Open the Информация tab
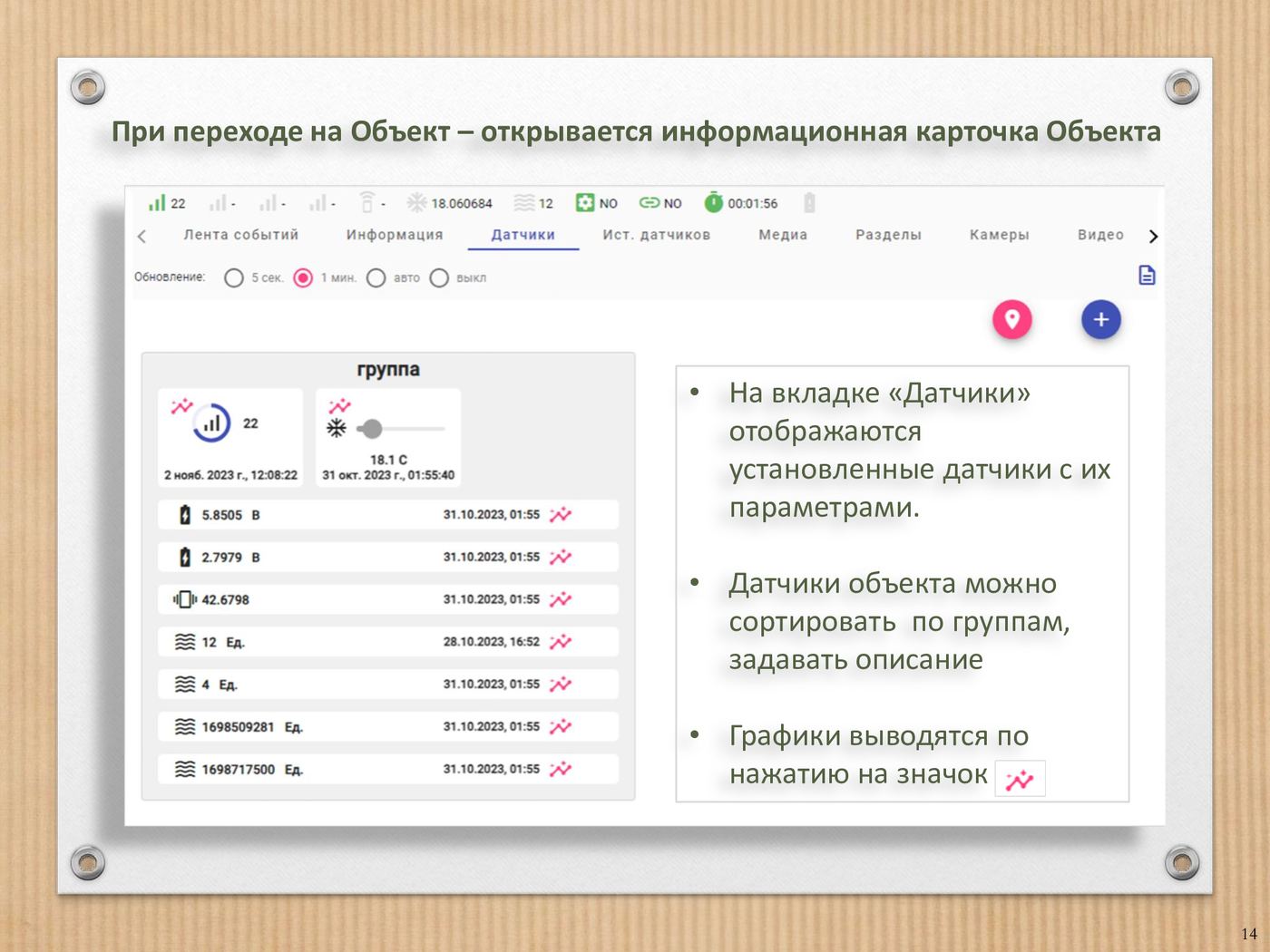Viewport: 1270px width, 952px height. coord(395,235)
